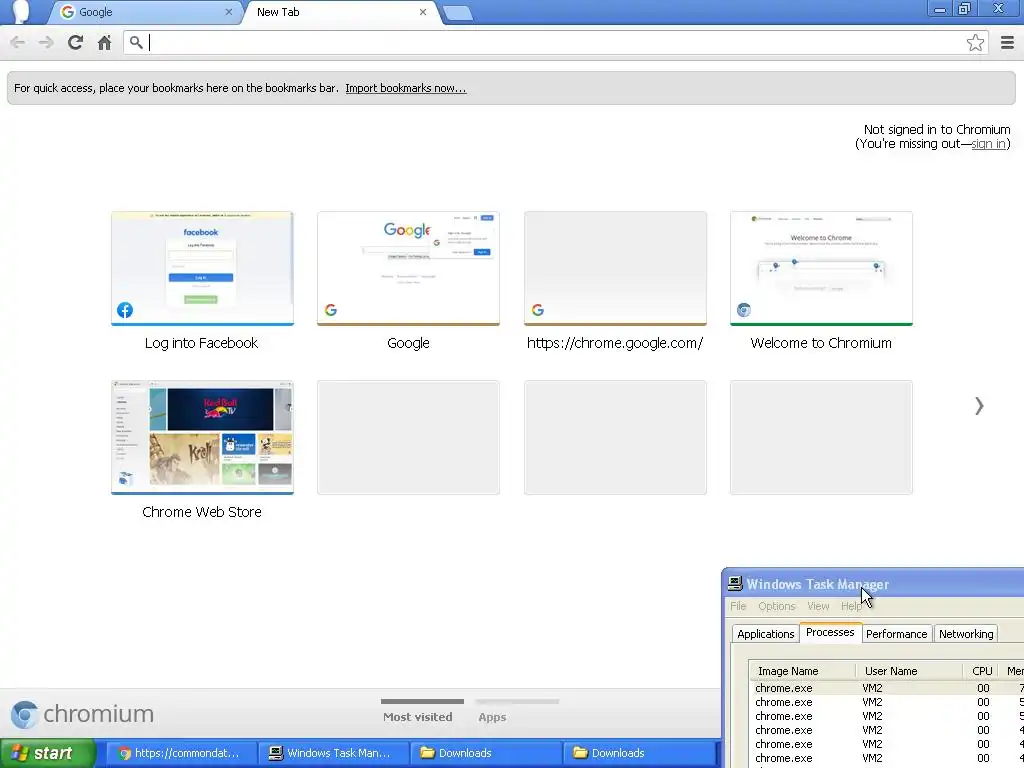The width and height of the screenshot is (1024, 768).
Task: Open the Chrome Web Store thumbnail
Action: (x=202, y=438)
